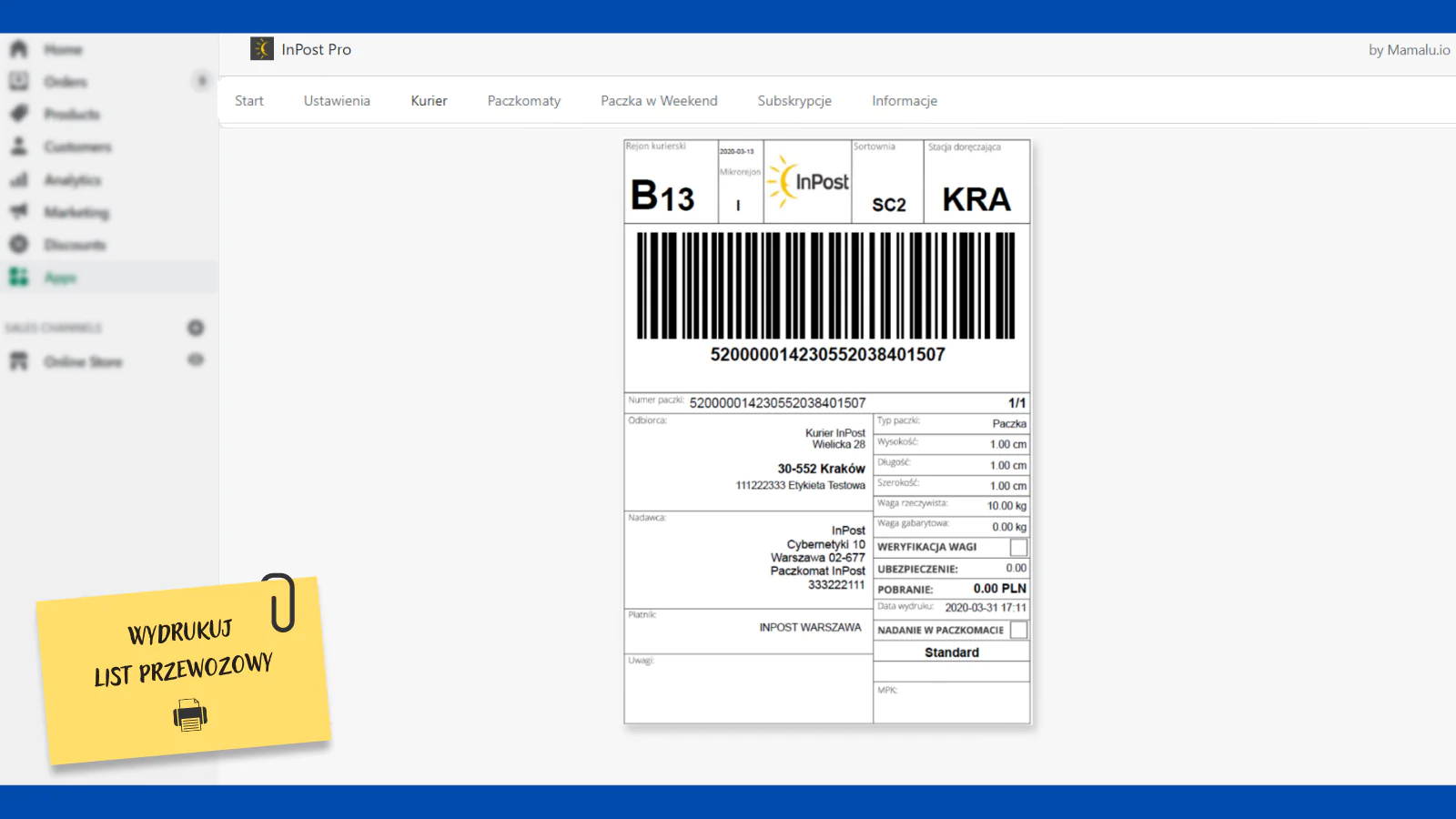Open Discounts in the sidebar
This screenshot has width=1456, height=819.
tap(75, 245)
